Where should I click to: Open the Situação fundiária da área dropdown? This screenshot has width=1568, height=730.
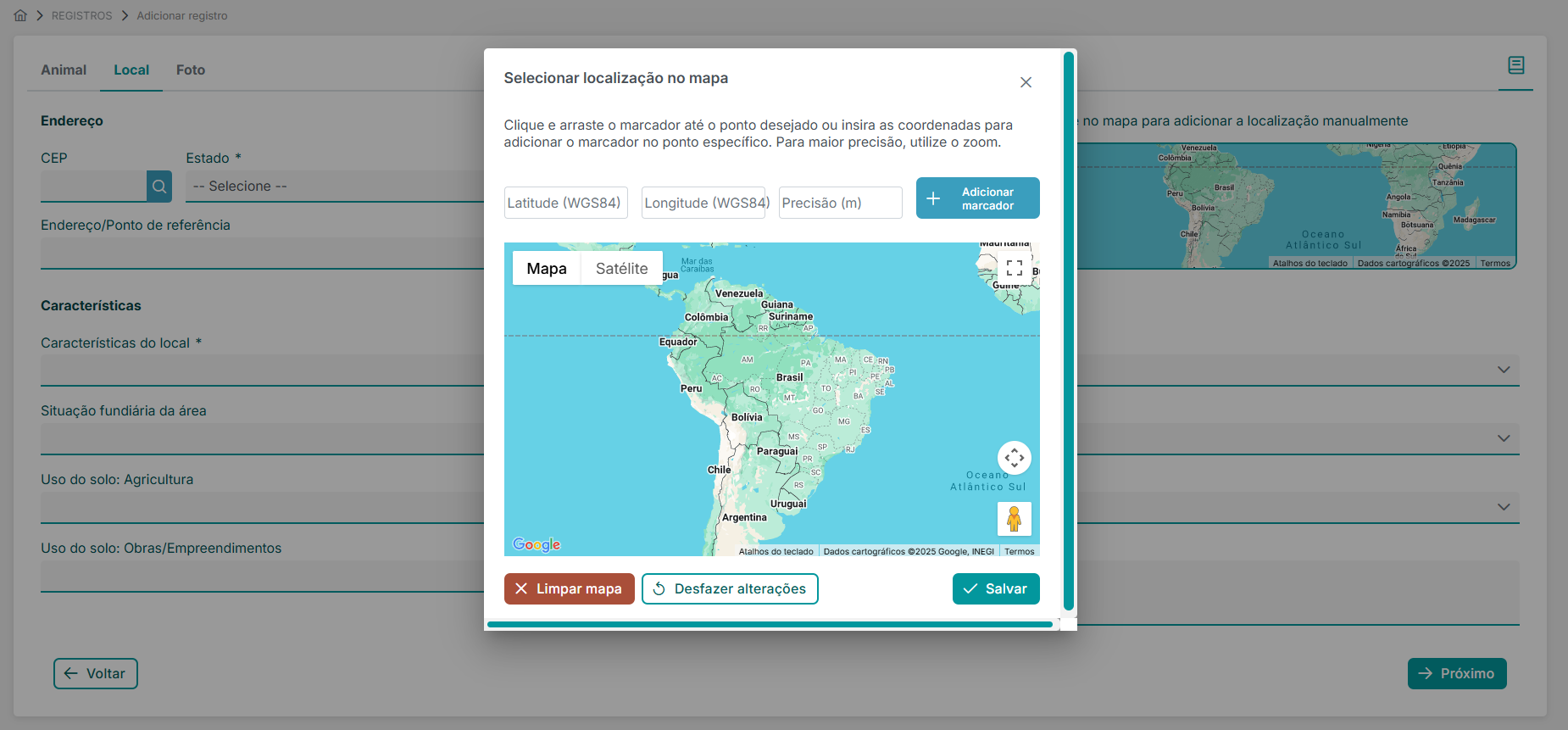click(x=1503, y=438)
